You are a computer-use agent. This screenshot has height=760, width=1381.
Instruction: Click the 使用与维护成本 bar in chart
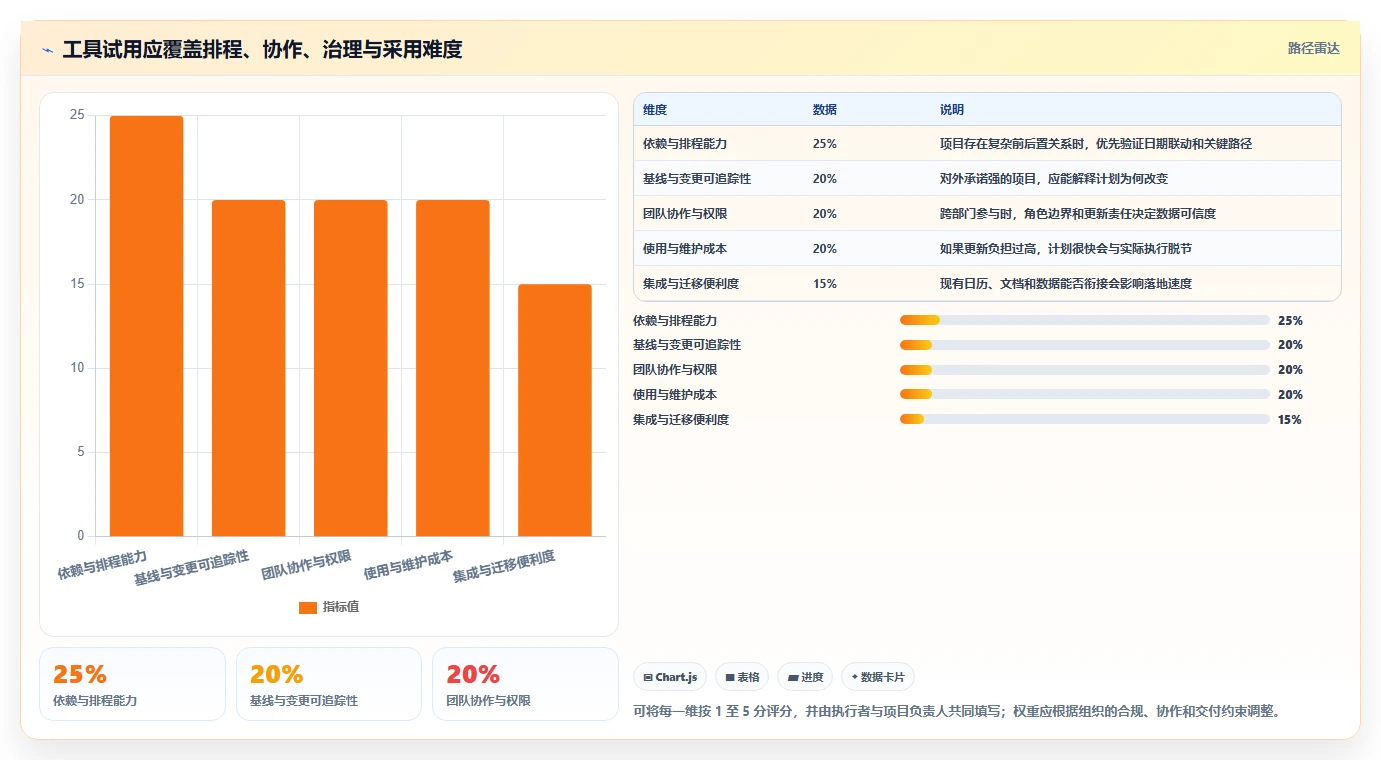click(452, 368)
